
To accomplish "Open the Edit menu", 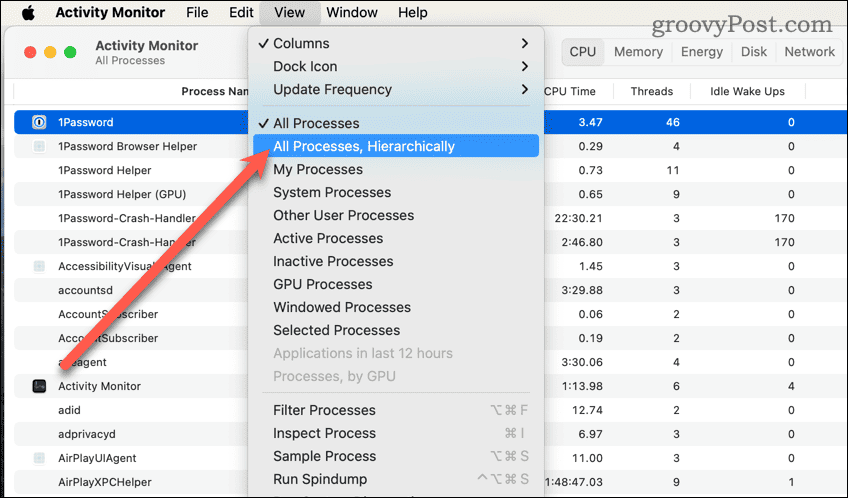I will (x=241, y=12).
